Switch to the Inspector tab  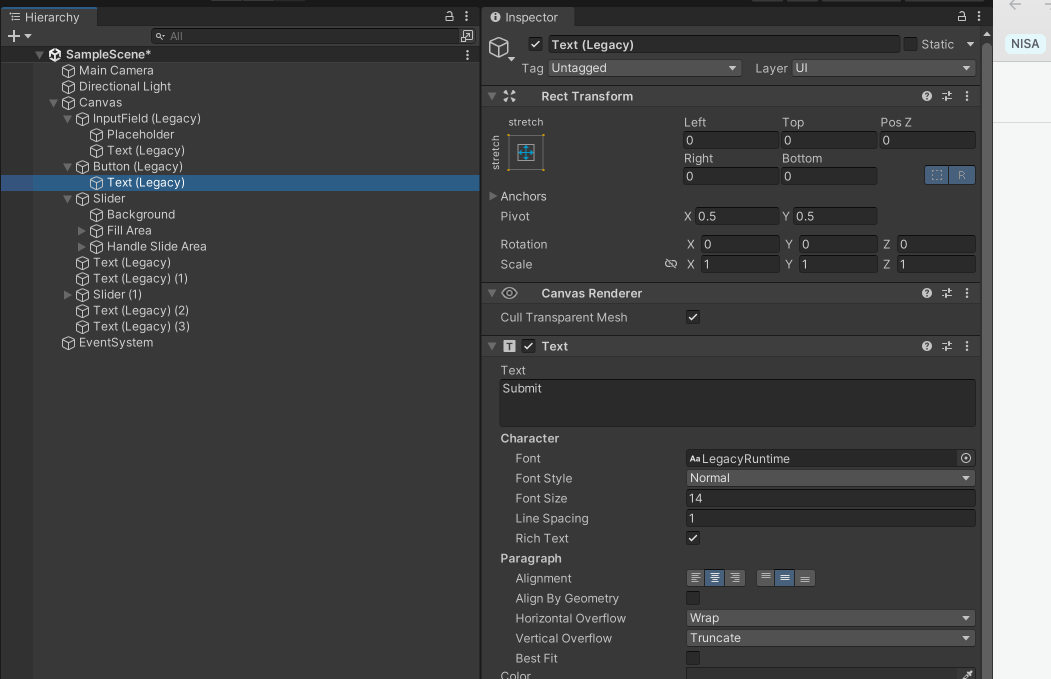(527, 17)
